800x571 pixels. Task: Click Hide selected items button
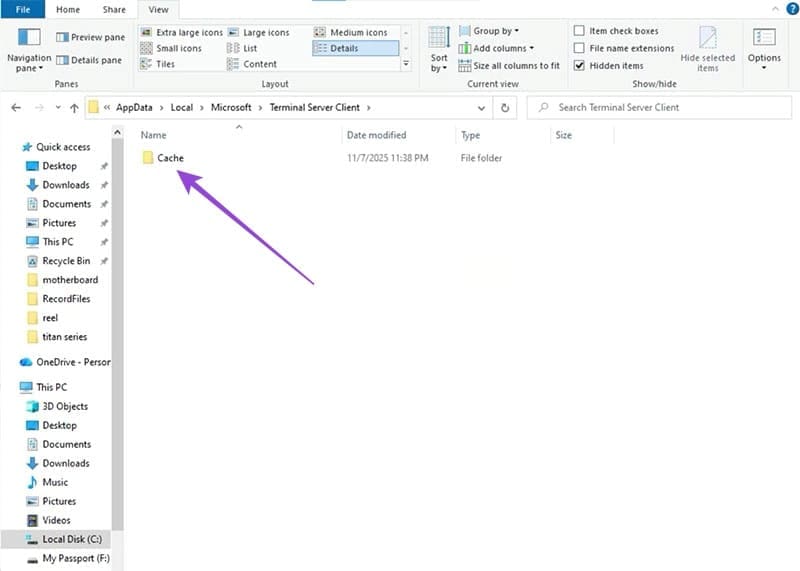708,49
